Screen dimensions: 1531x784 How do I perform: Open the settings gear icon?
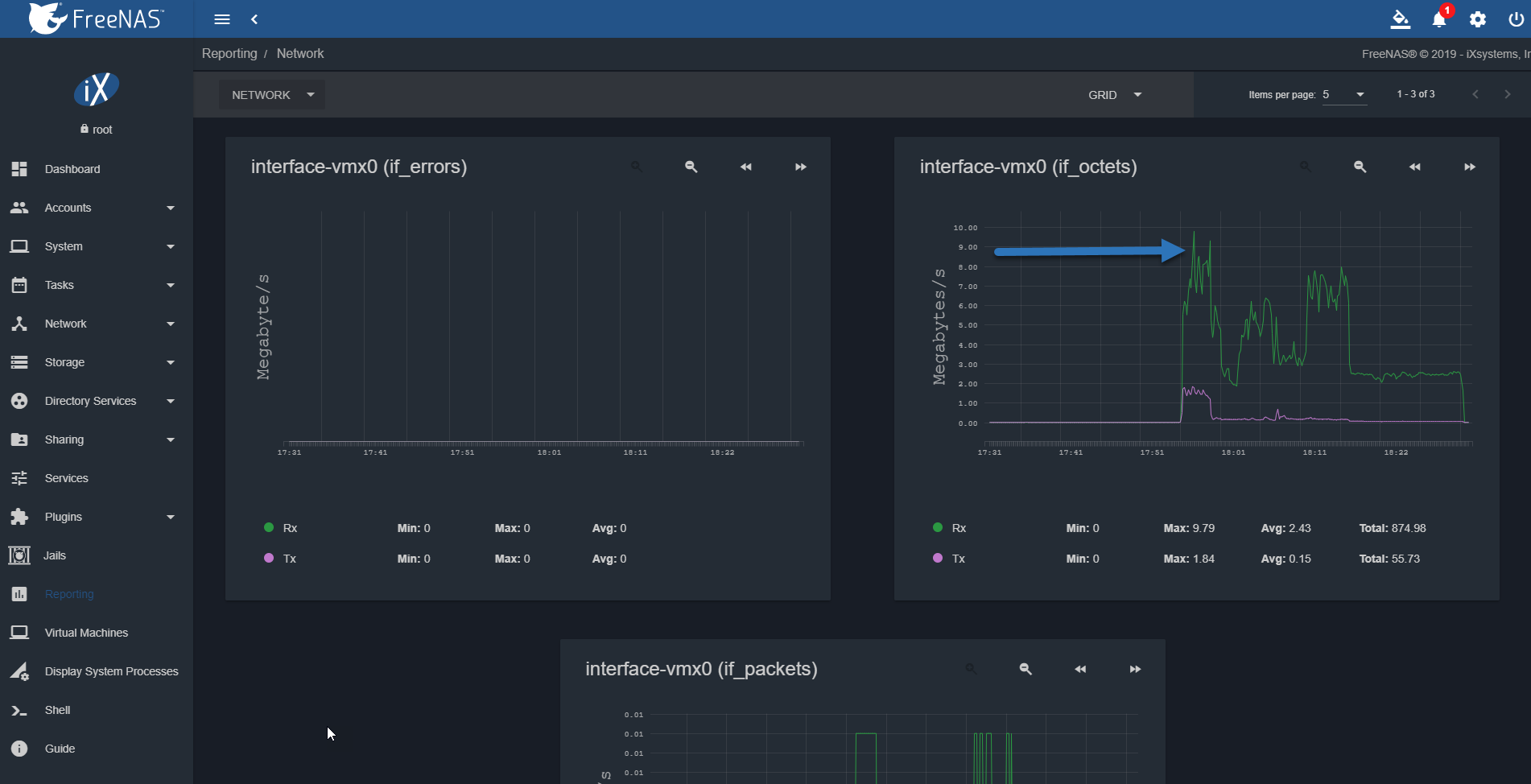[x=1478, y=19]
